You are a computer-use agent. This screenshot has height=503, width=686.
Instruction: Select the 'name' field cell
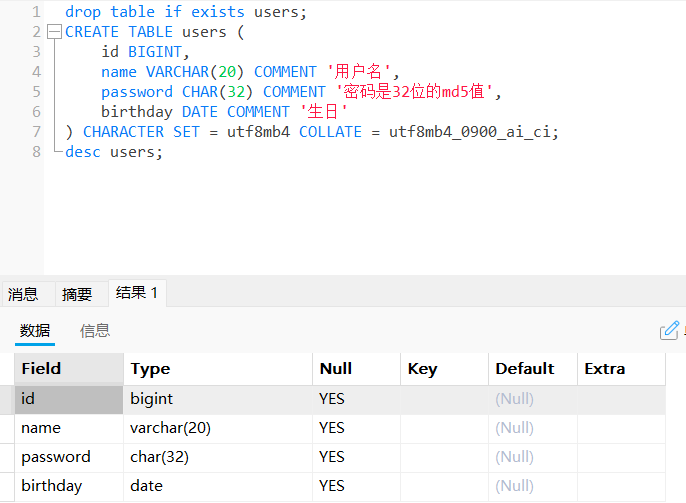click(x=69, y=428)
